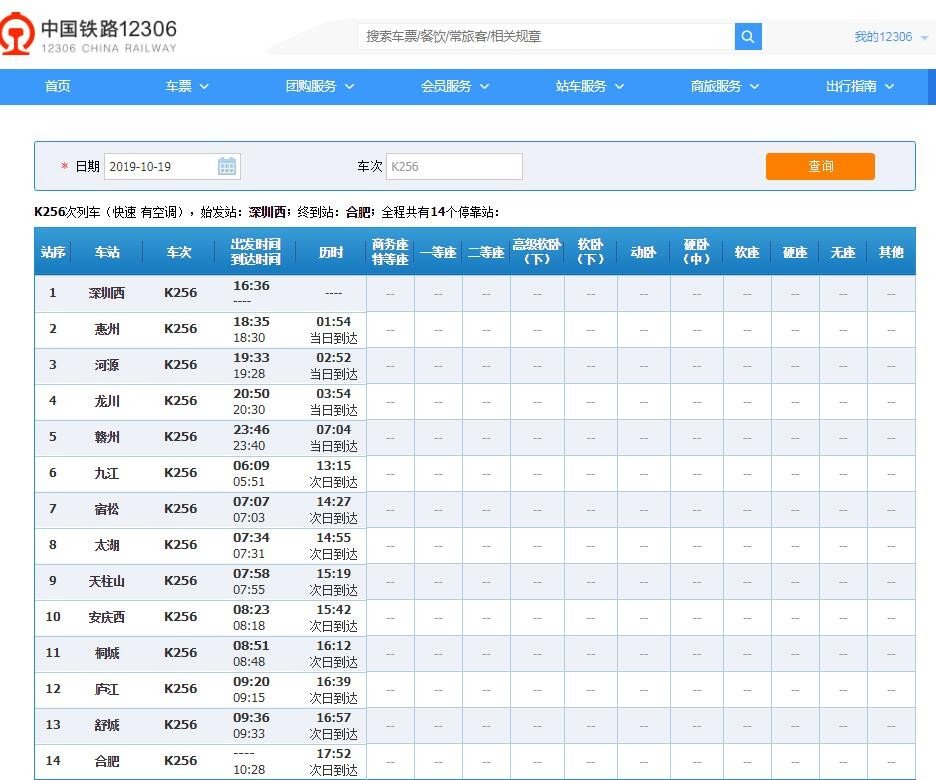
Task: Expand the 团购服务 dropdown arrow
Action: [349, 87]
